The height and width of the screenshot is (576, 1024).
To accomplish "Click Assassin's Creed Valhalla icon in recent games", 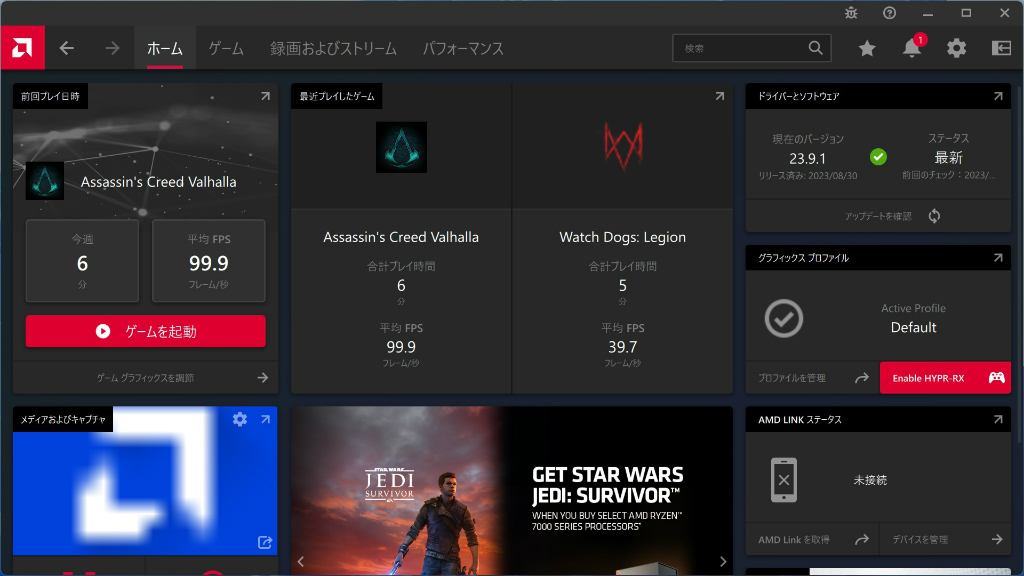I will point(401,147).
